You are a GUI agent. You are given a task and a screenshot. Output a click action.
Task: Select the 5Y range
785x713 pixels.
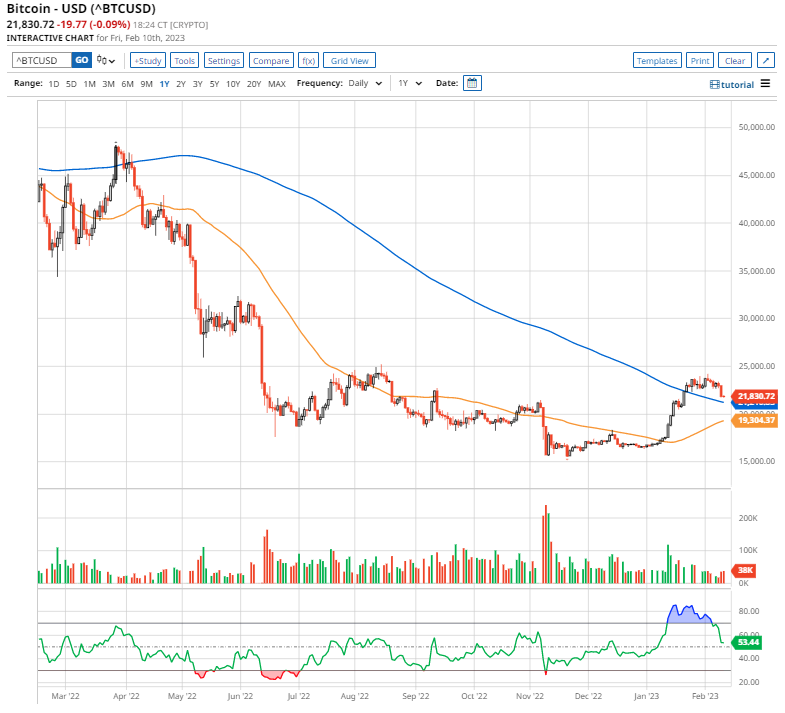coord(214,84)
